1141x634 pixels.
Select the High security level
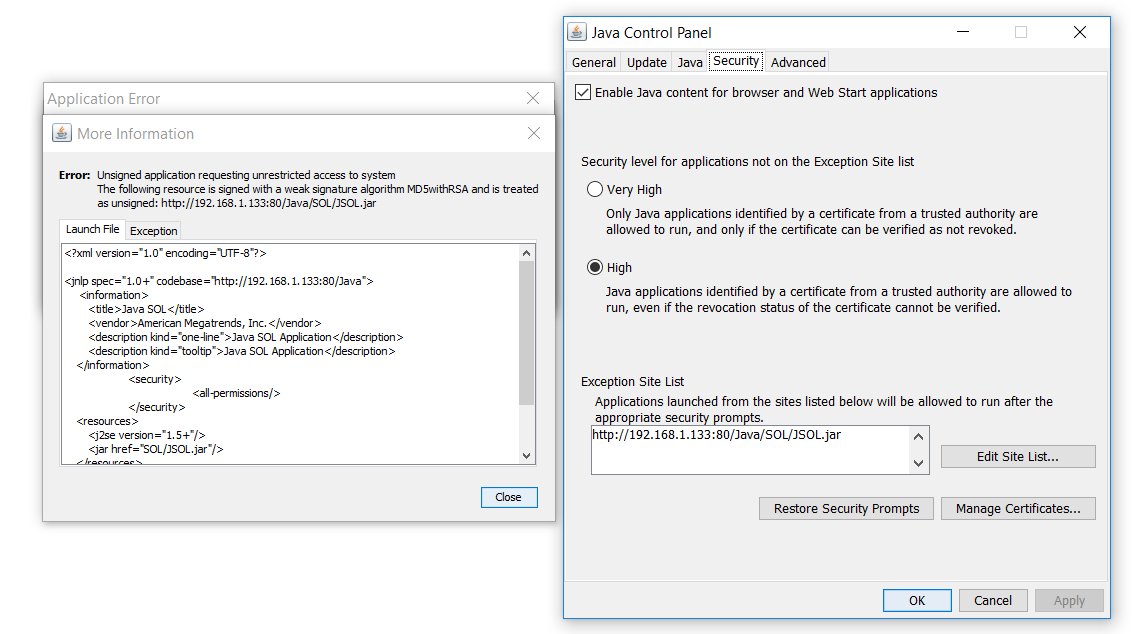(x=595, y=267)
